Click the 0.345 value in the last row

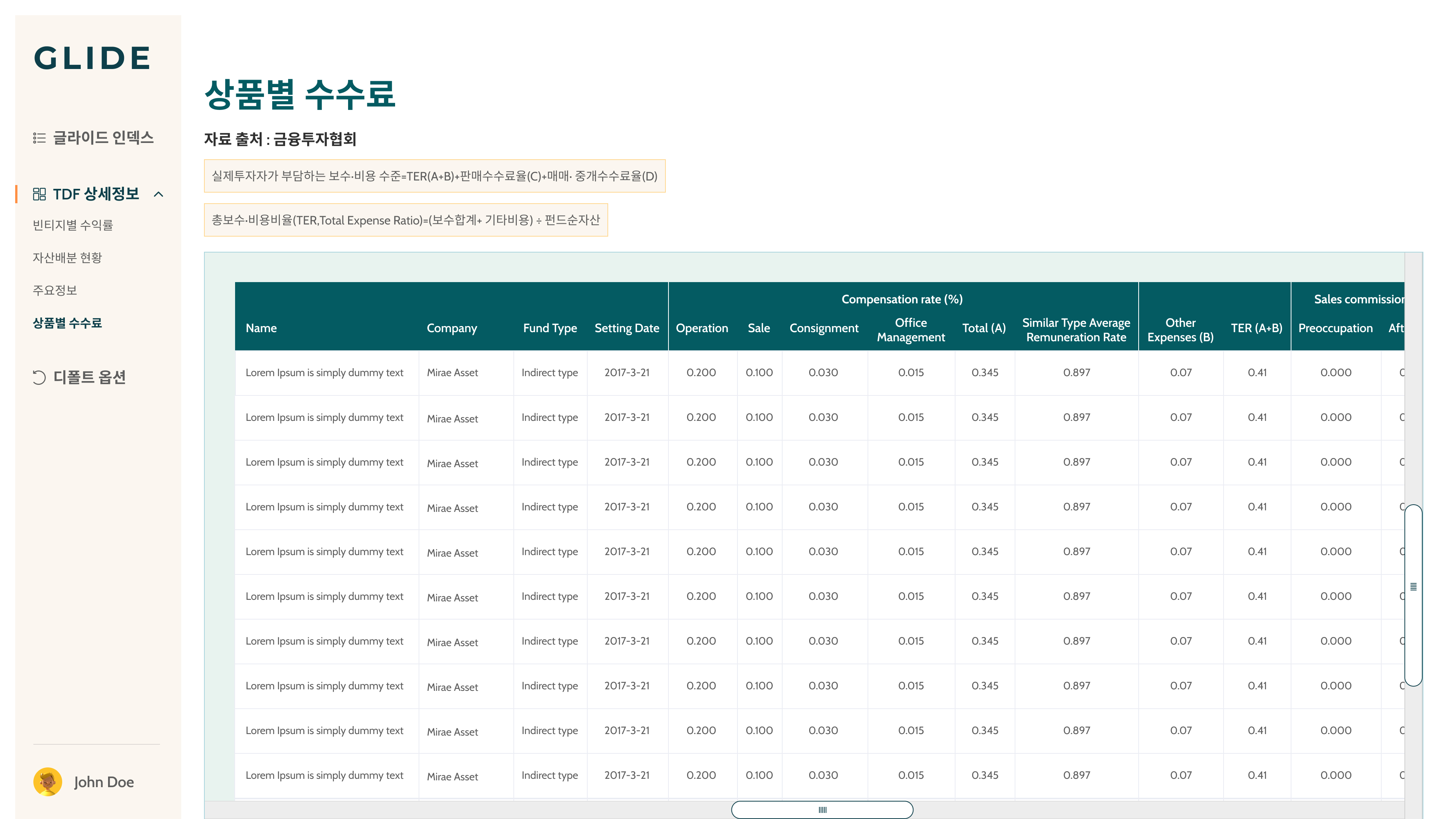click(x=985, y=775)
